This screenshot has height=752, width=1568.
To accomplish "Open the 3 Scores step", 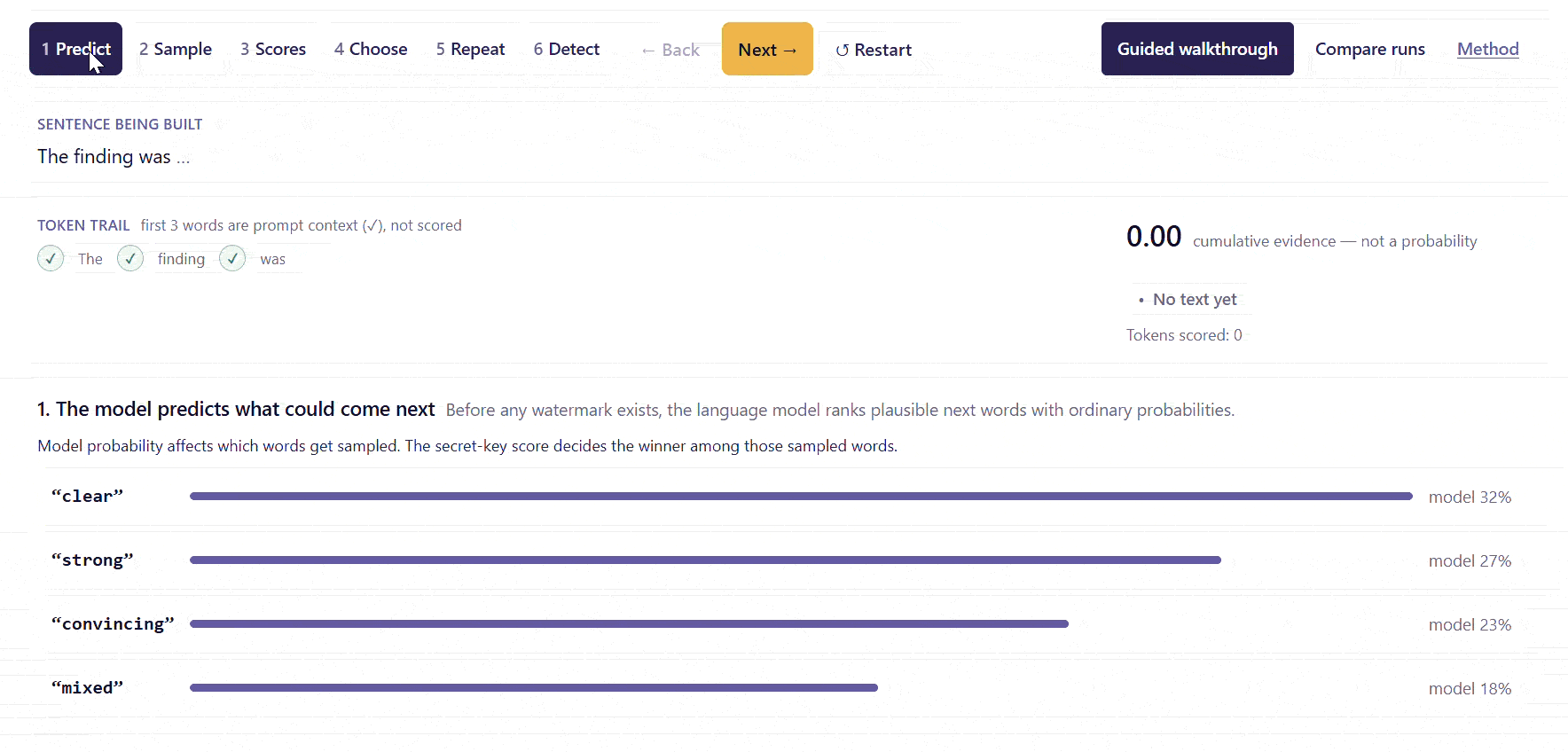I will 273,49.
